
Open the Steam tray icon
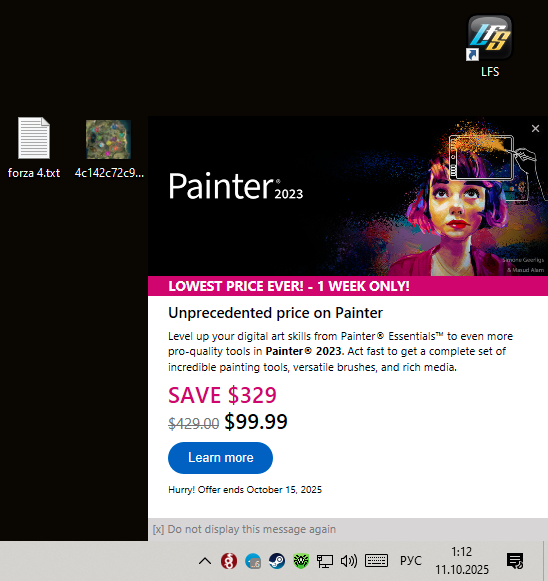[277, 561]
